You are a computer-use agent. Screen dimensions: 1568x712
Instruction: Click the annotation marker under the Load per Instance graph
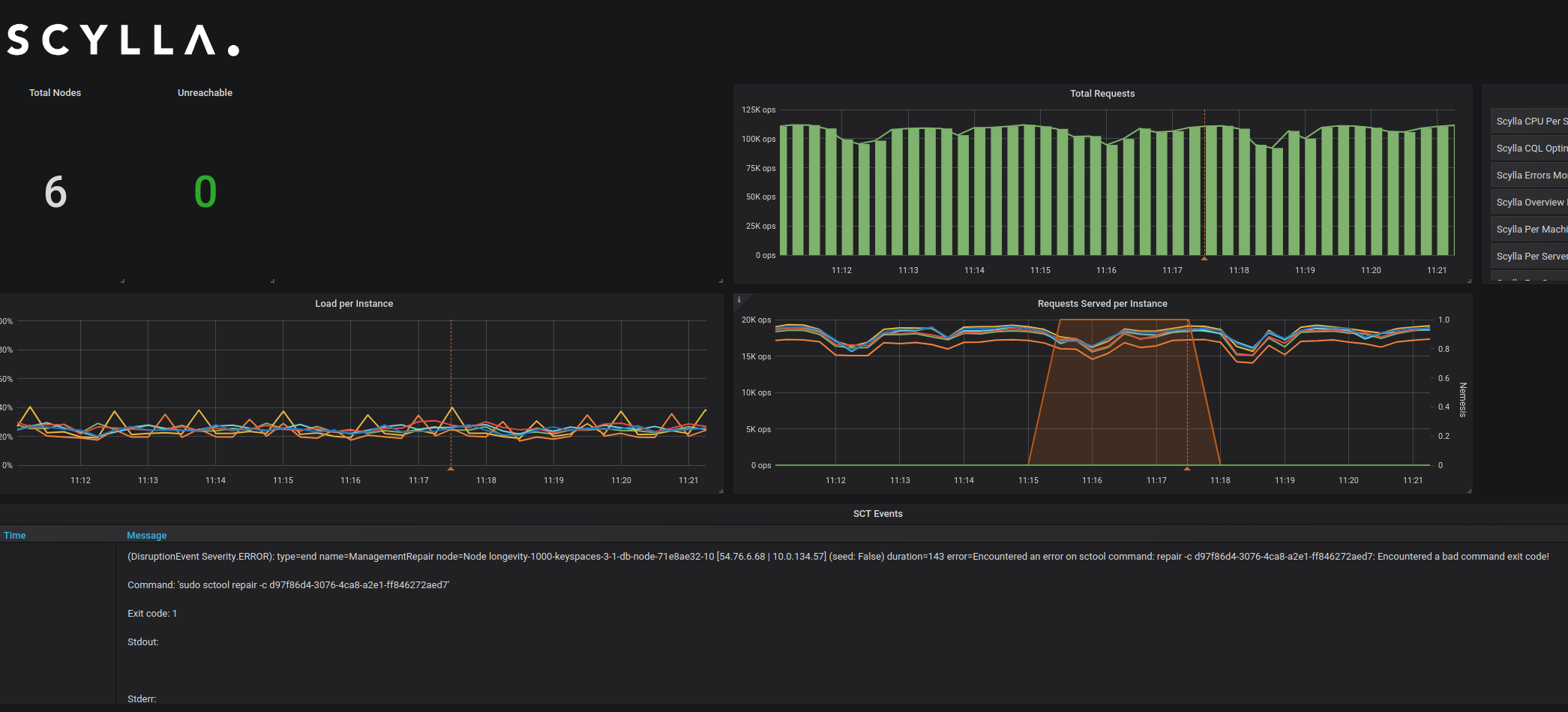tap(451, 467)
